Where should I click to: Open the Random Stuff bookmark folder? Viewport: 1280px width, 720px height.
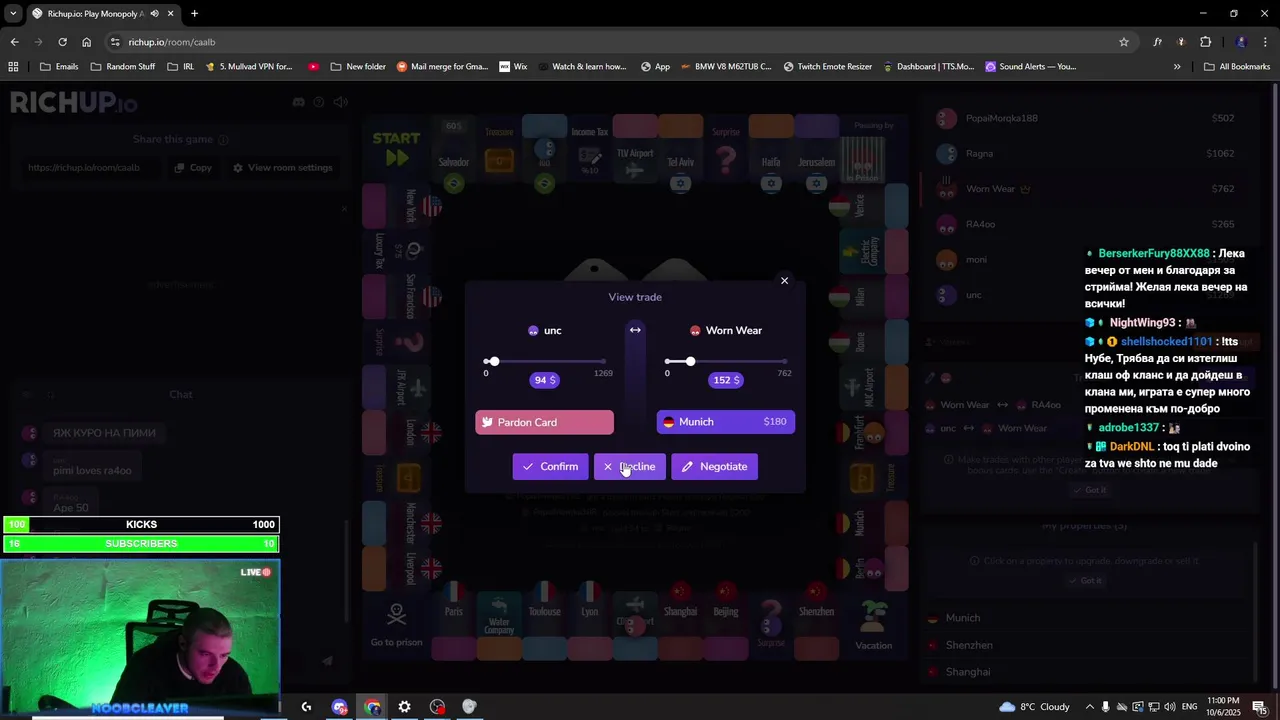pyautogui.click(x=123, y=67)
